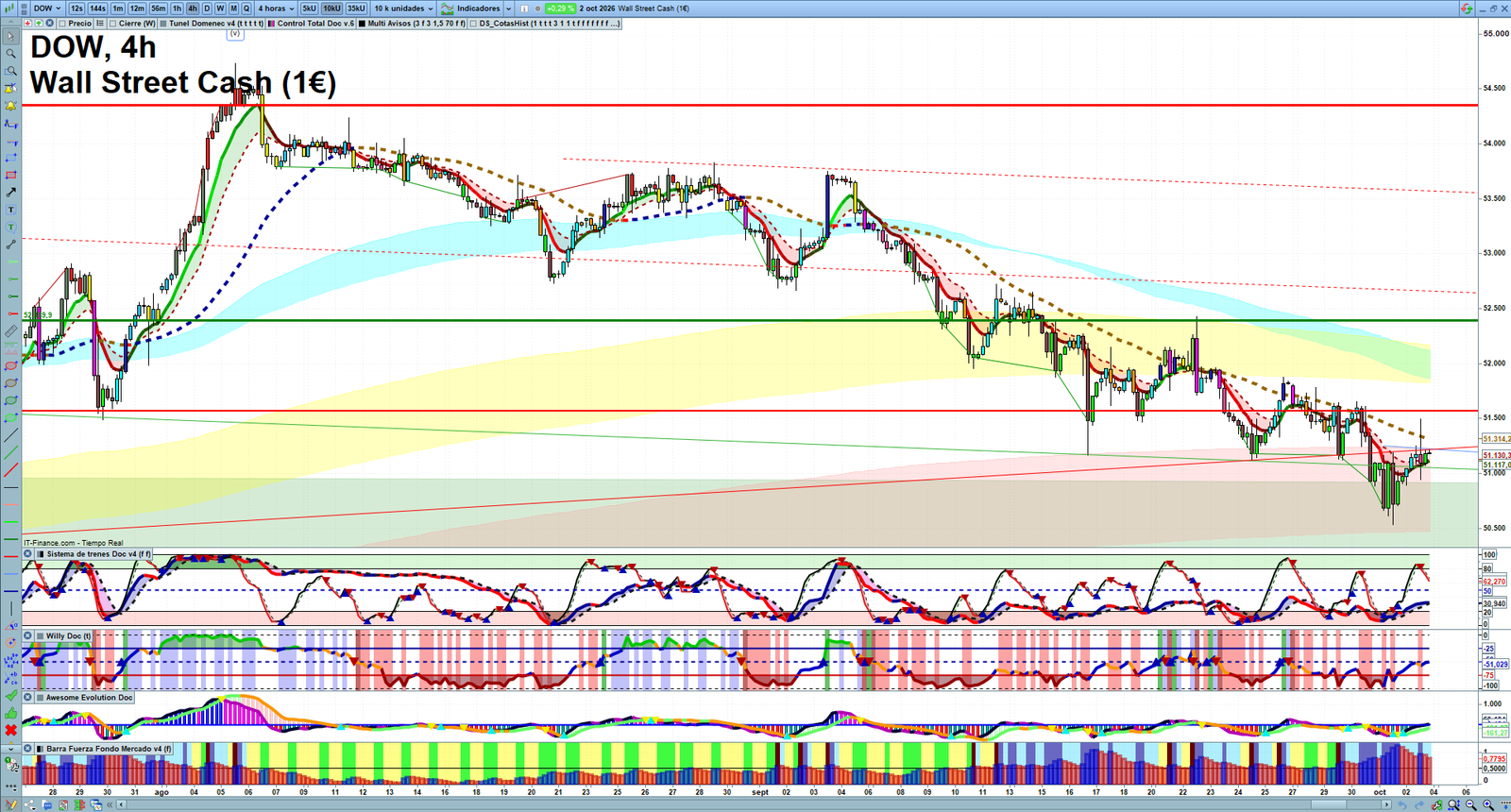This screenshot has width=1511, height=812.
Task: Select the red rectangle drawing tool
Action: (11, 176)
